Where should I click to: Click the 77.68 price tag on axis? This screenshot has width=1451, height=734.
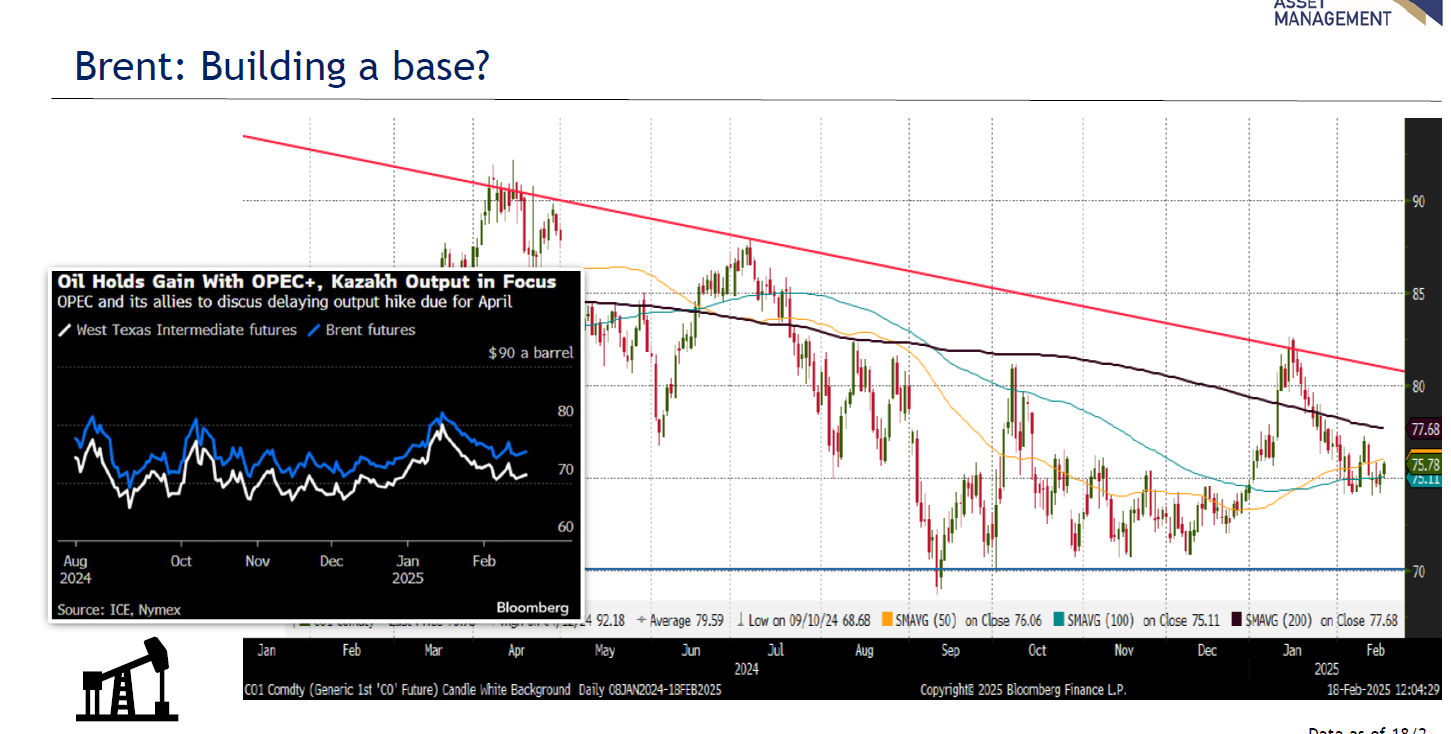click(1424, 430)
